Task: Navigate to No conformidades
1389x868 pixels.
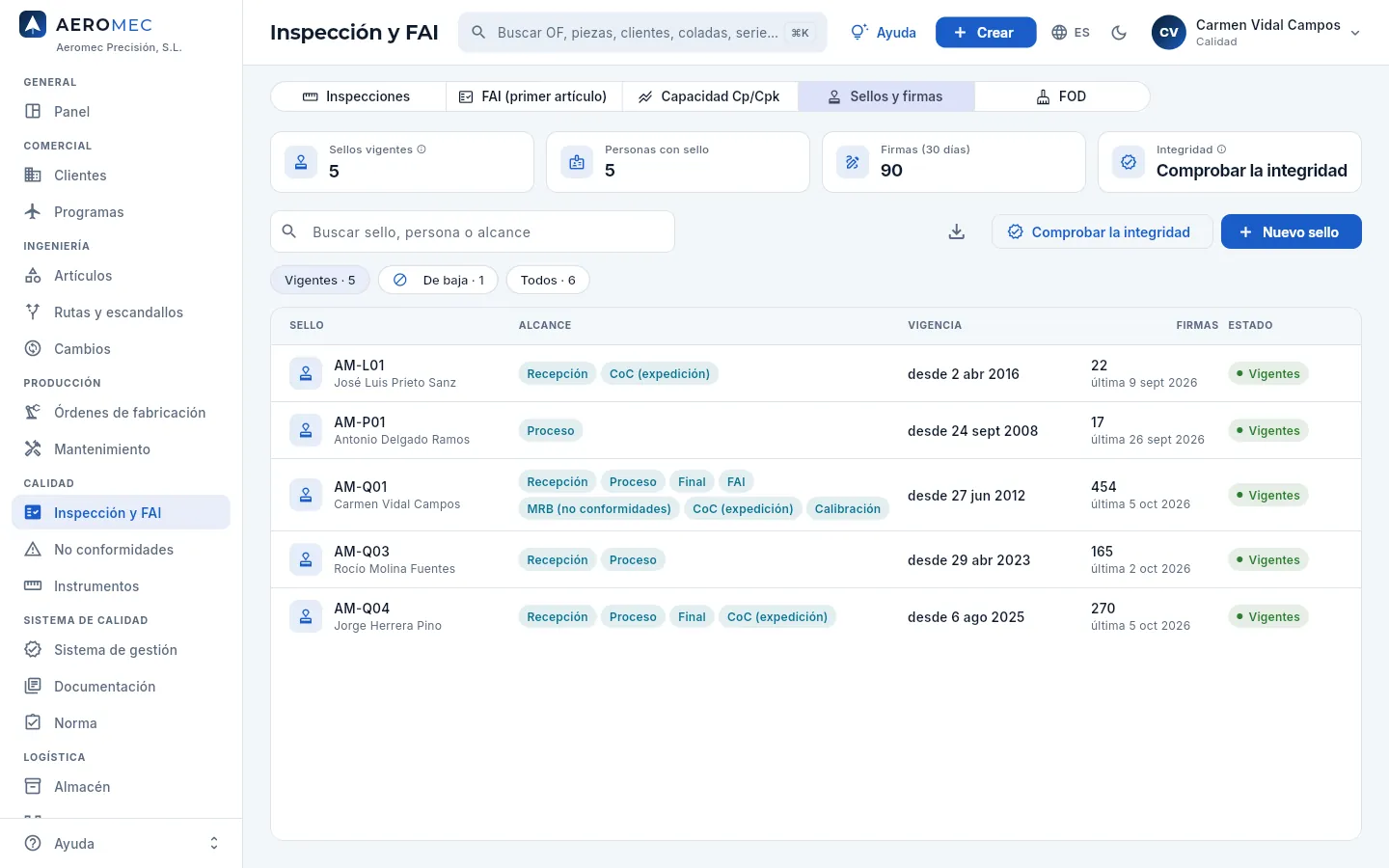Action: (x=122, y=550)
